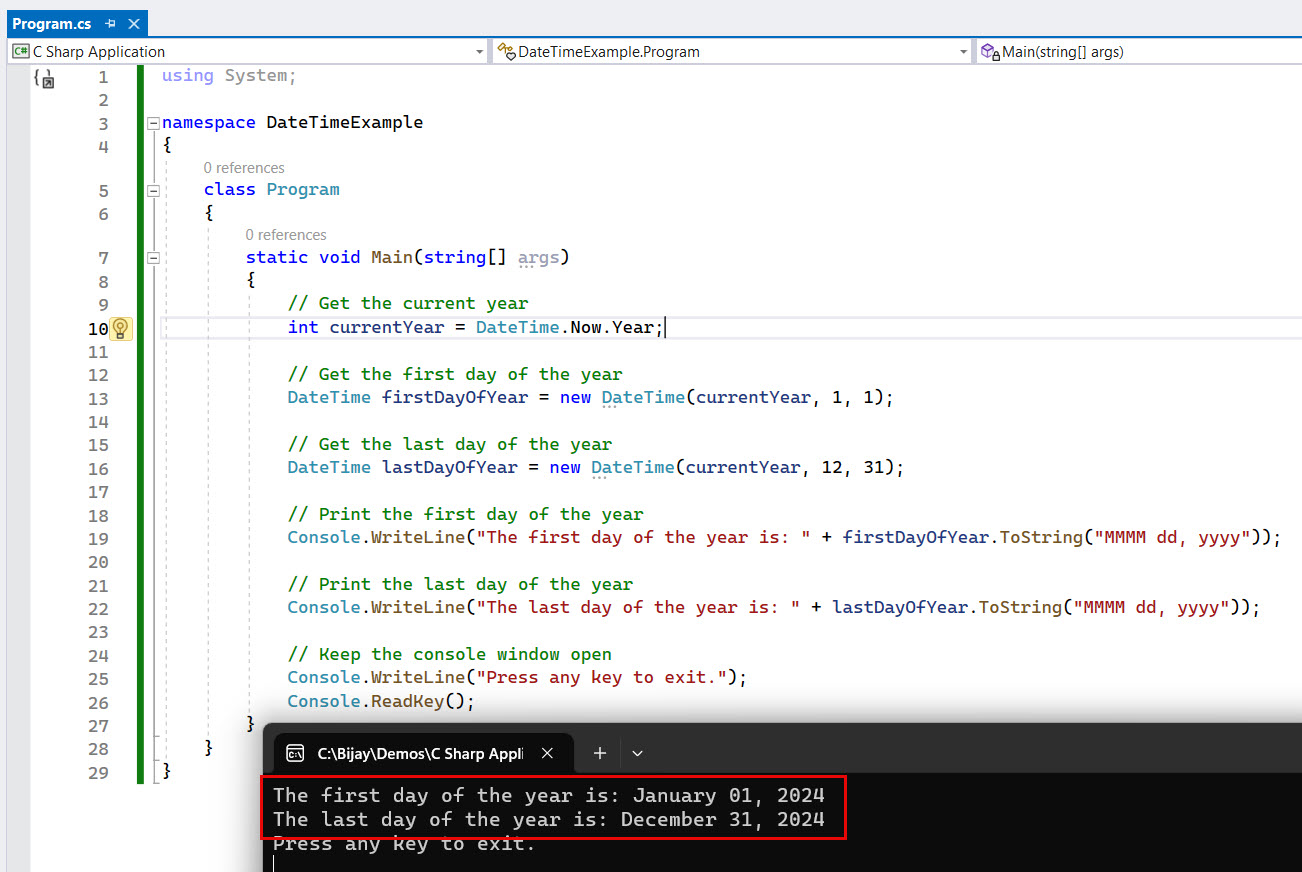
Task: Open the DateTimeExample.Program type dropdown
Action: 962,51
